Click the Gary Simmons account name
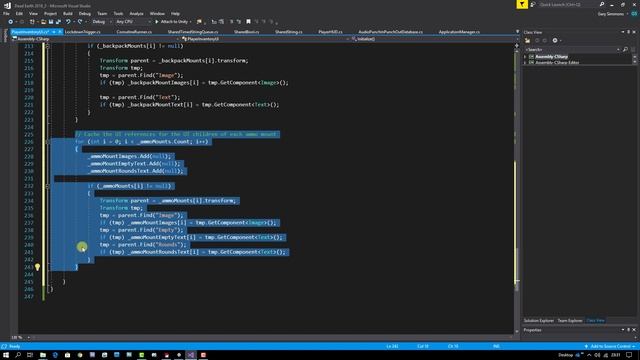640x360 pixels. click(x=611, y=14)
